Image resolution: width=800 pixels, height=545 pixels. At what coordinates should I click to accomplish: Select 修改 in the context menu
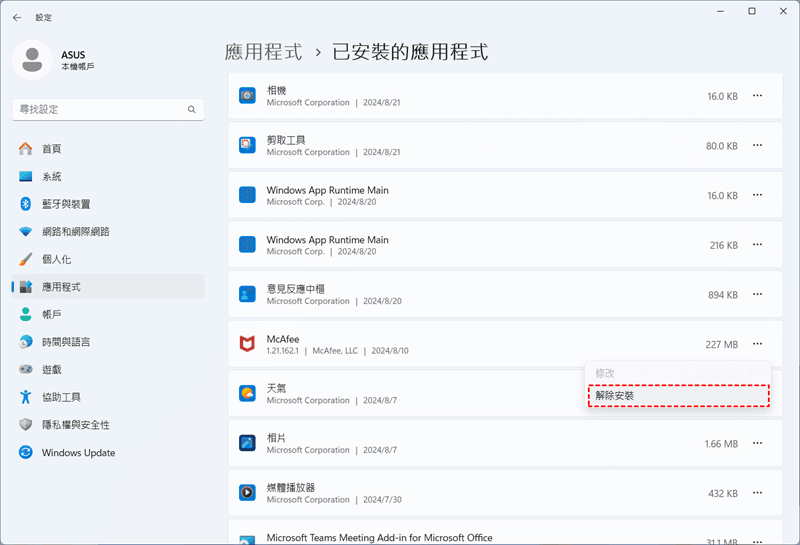point(606,373)
